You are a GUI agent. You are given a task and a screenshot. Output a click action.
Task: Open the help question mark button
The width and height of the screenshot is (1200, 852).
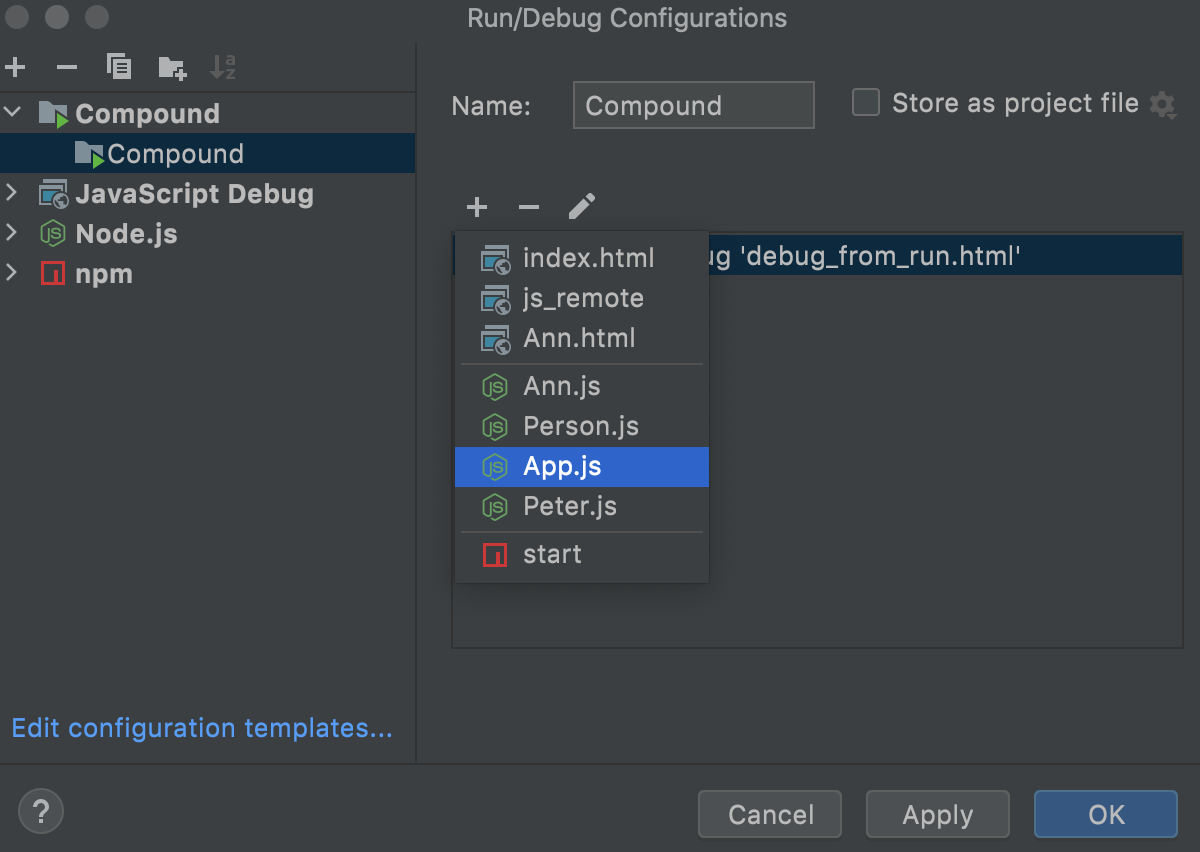coord(41,811)
